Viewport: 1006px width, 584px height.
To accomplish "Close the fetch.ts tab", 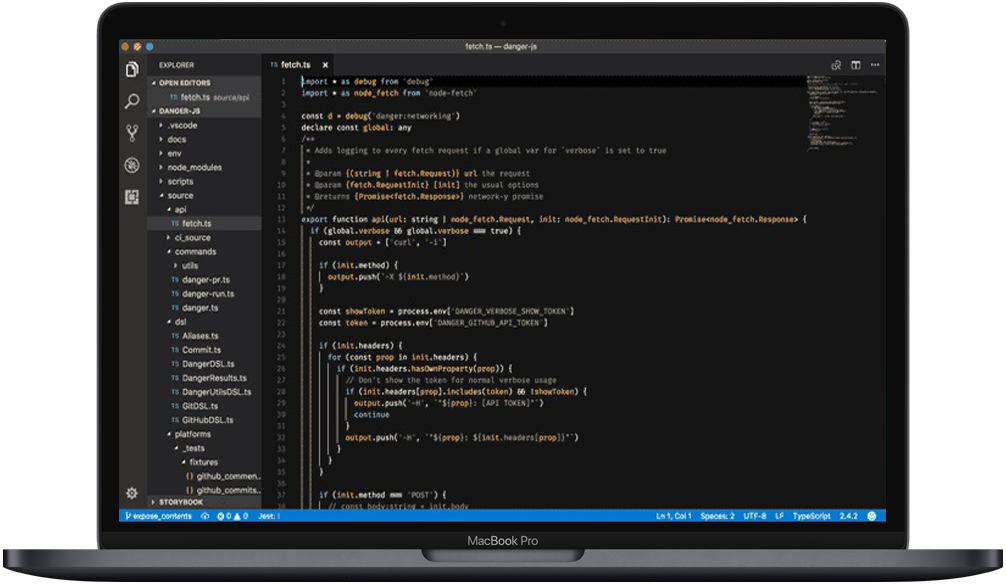I will (x=326, y=65).
